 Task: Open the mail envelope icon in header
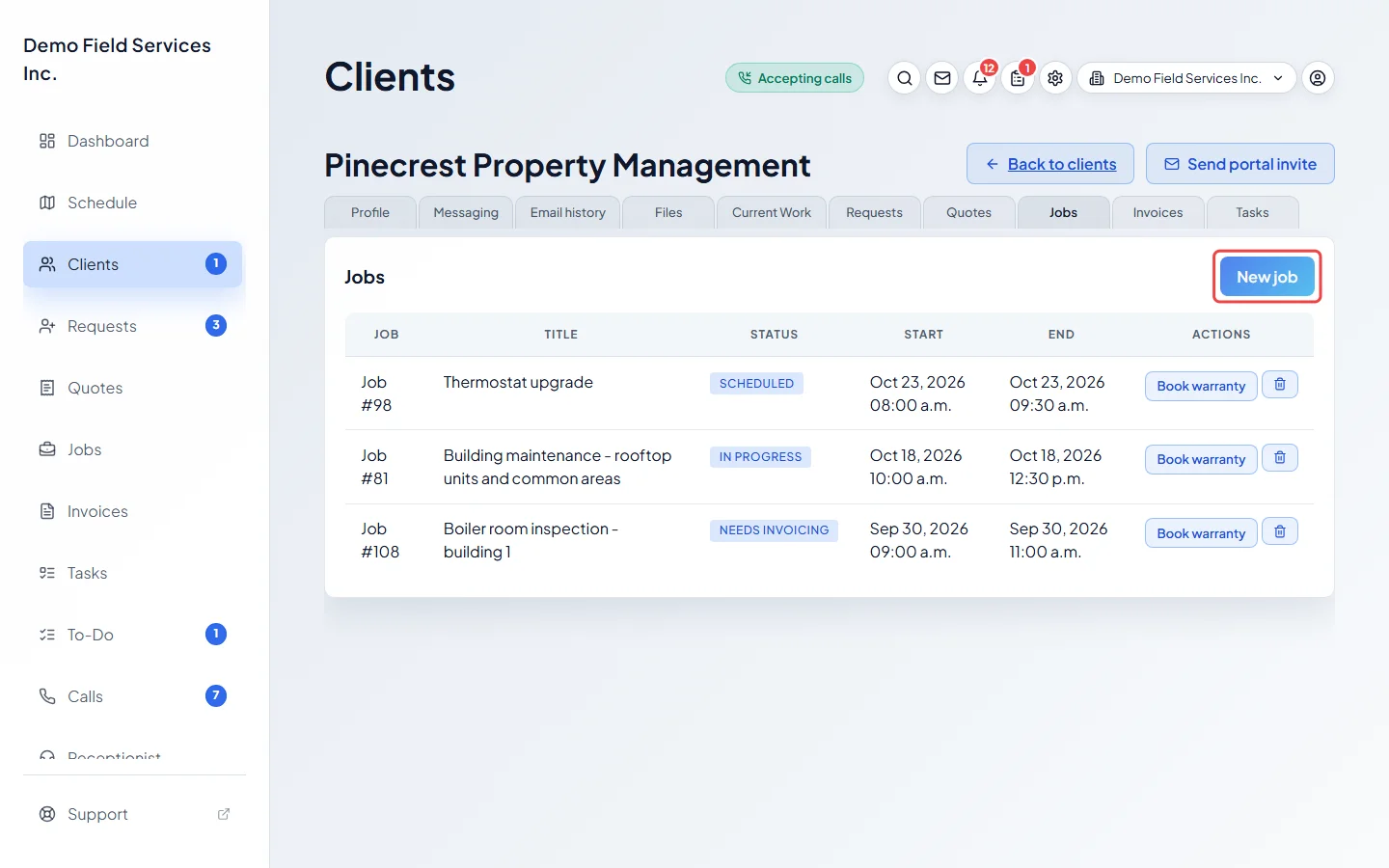[942, 78]
